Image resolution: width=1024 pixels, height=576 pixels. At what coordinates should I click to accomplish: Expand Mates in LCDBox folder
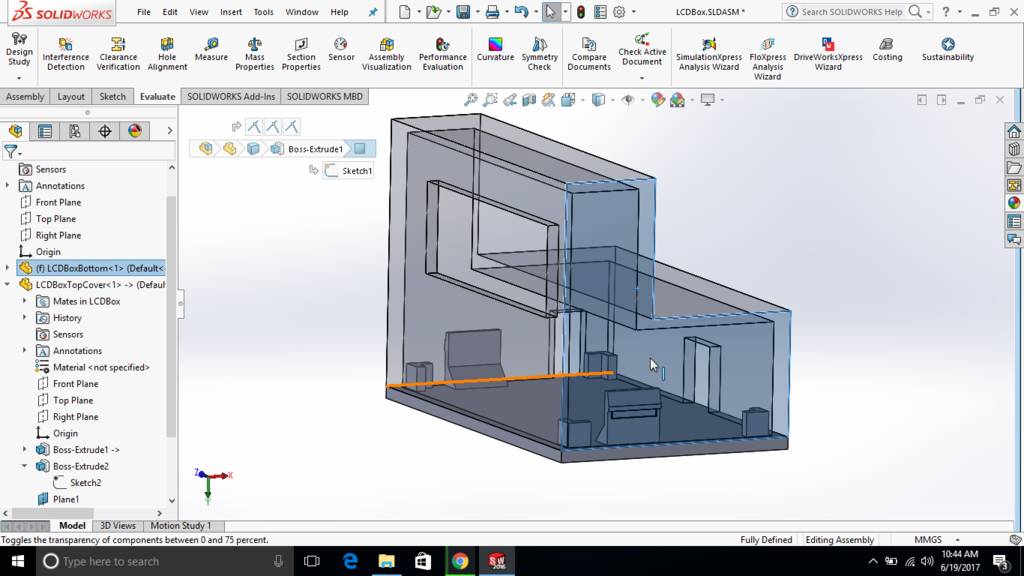point(25,301)
